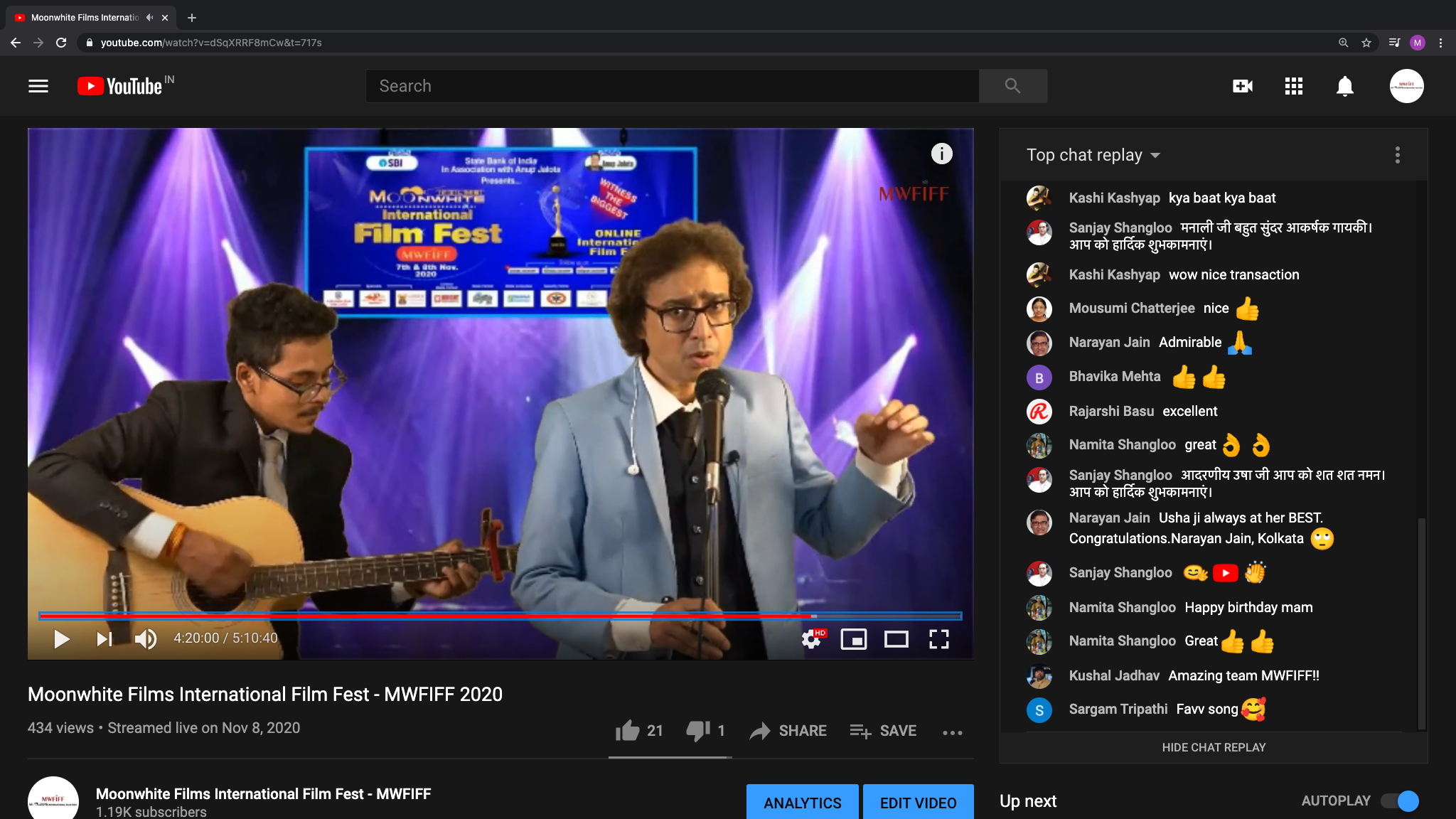The height and width of the screenshot is (819, 1456).
Task: Bookmark this page with the star
Action: [1366, 43]
